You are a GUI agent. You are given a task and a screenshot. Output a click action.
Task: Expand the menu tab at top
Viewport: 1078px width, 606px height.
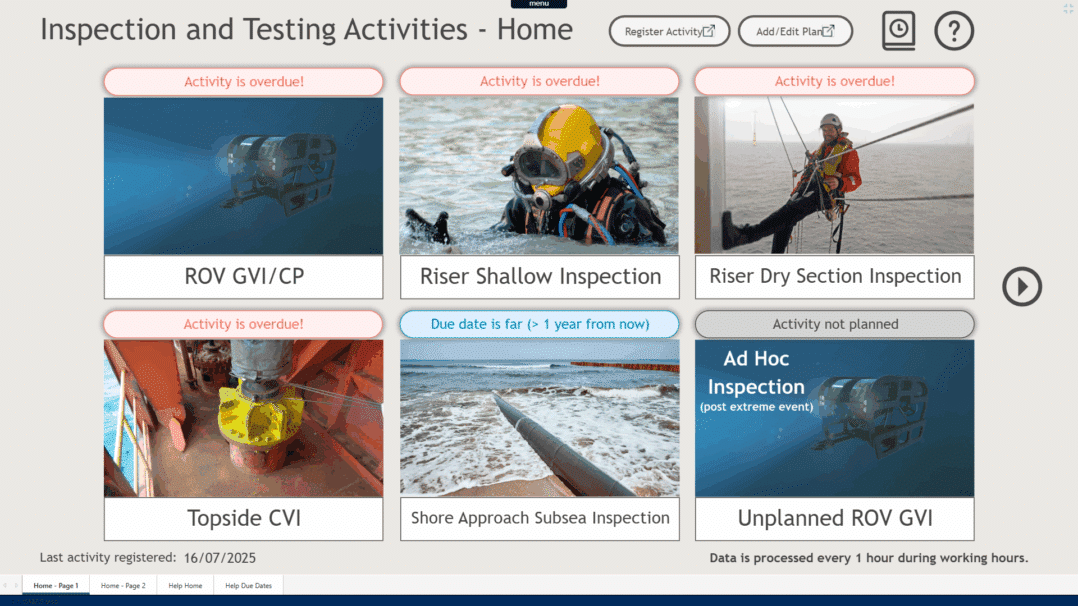(x=539, y=4)
